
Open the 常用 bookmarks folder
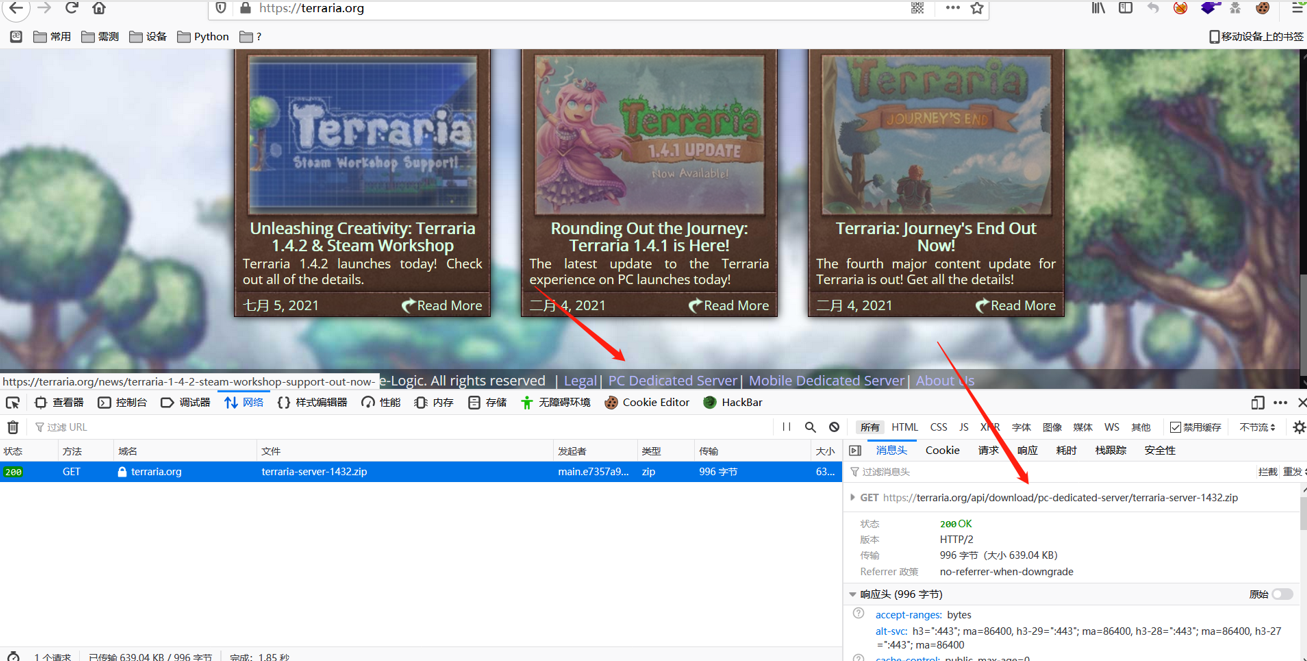[x=52, y=37]
